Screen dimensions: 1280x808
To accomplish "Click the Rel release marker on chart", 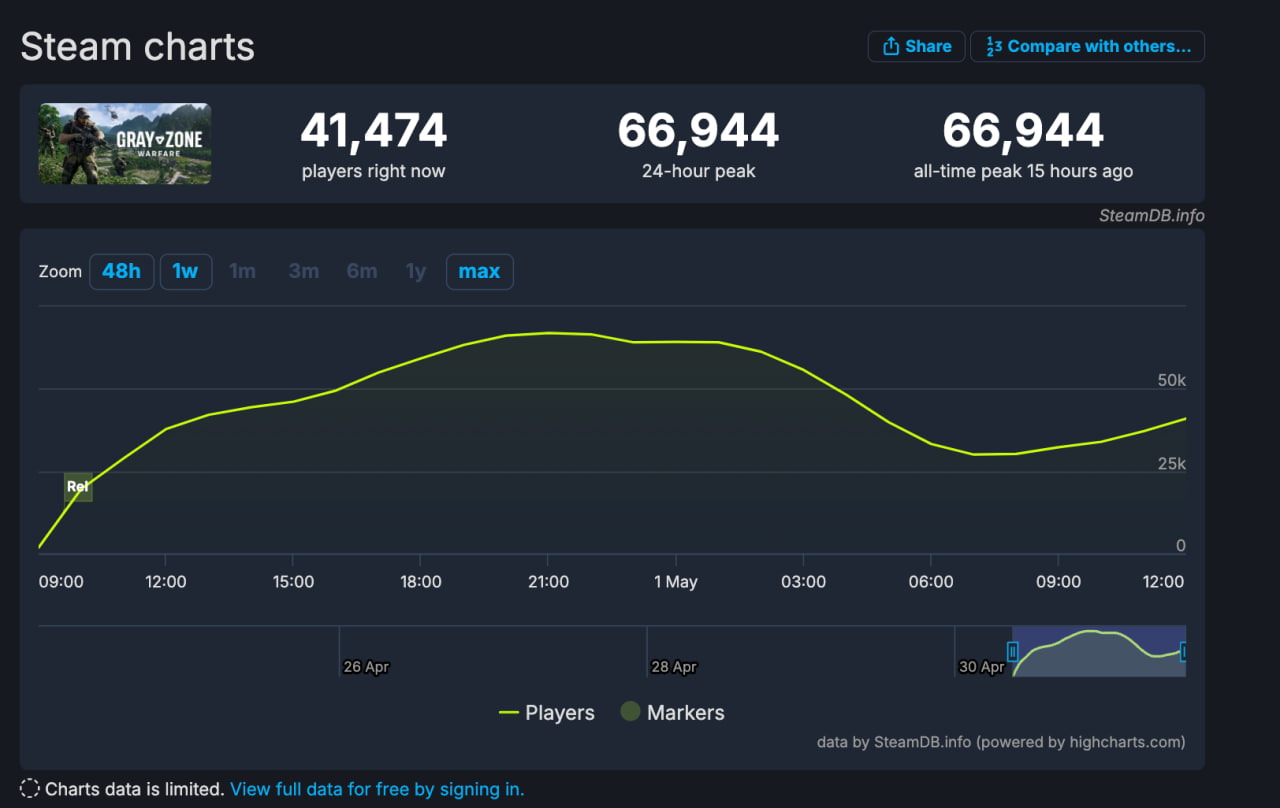I will pyautogui.click(x=78, y=487).
